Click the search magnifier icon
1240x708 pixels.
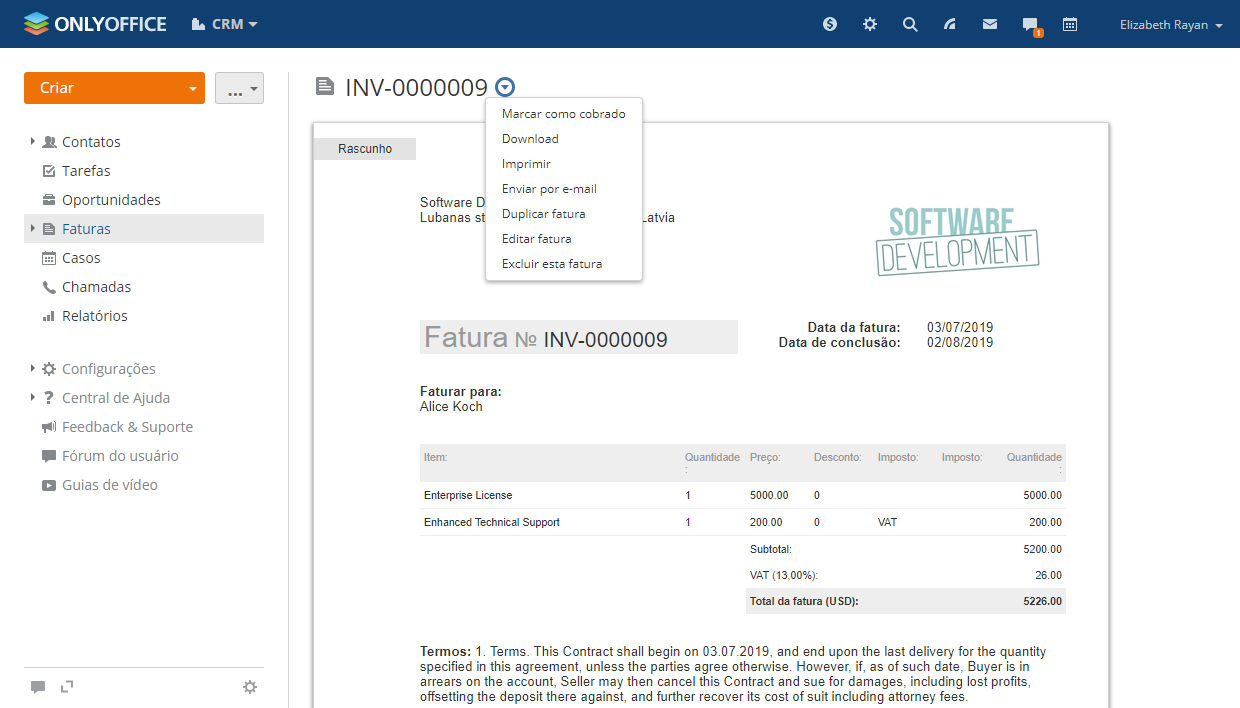pyautogui.click(x=910, y=24)
